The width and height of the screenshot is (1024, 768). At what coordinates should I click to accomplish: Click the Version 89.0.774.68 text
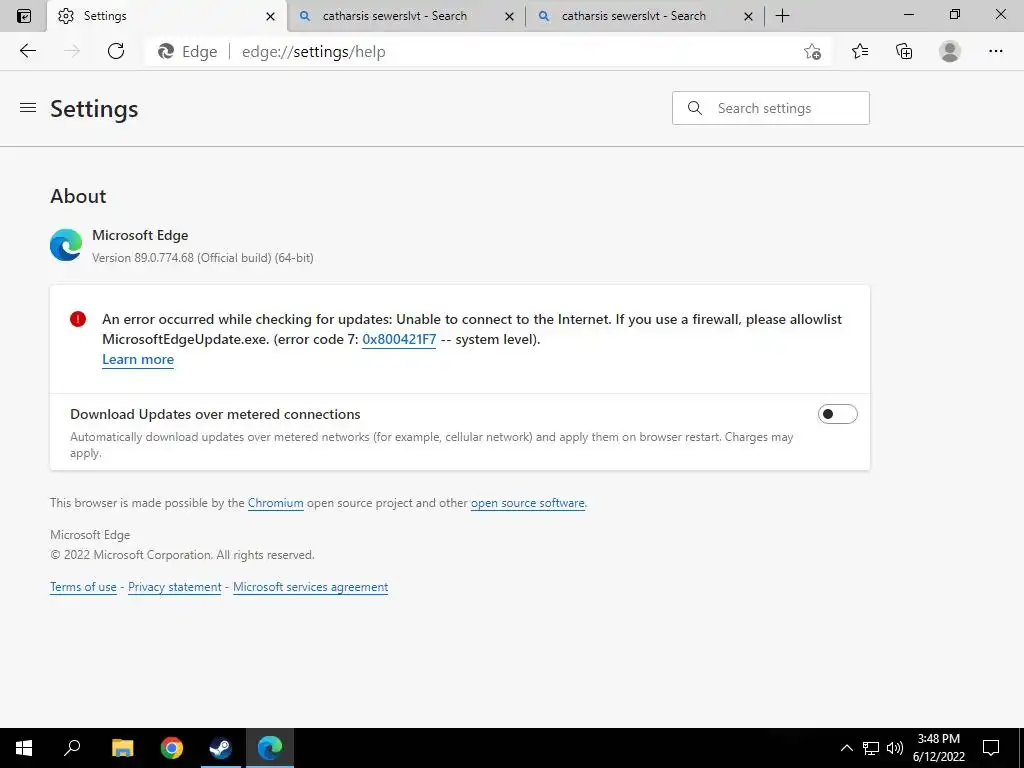click(x=202, y=258)
